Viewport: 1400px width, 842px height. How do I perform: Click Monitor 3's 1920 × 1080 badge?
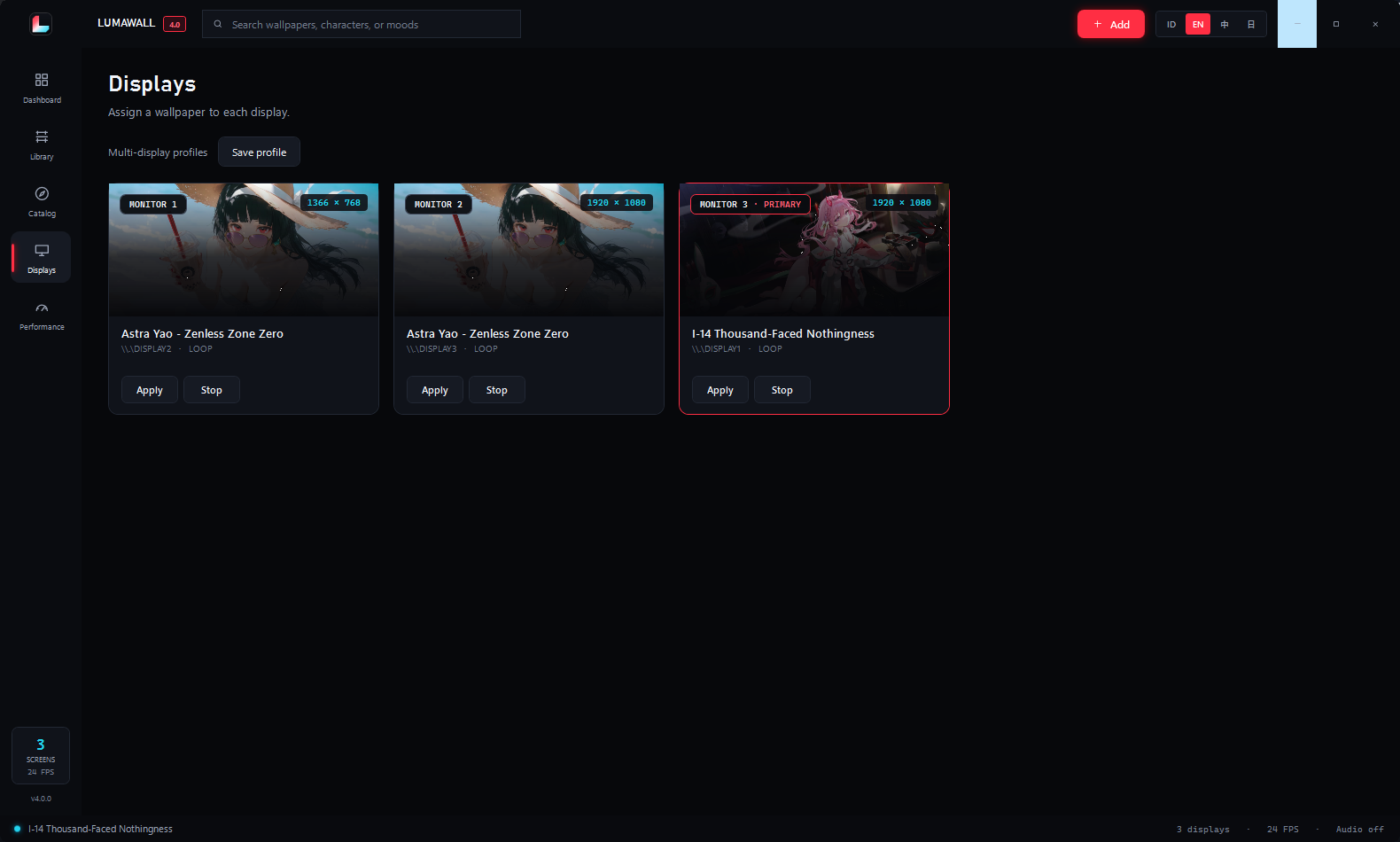pos(902,202)
